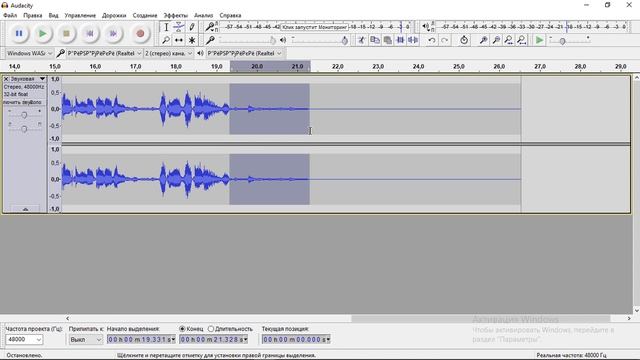
Task: Open the Windows WASAPI audio host dropdown
Action: (30, 53)
